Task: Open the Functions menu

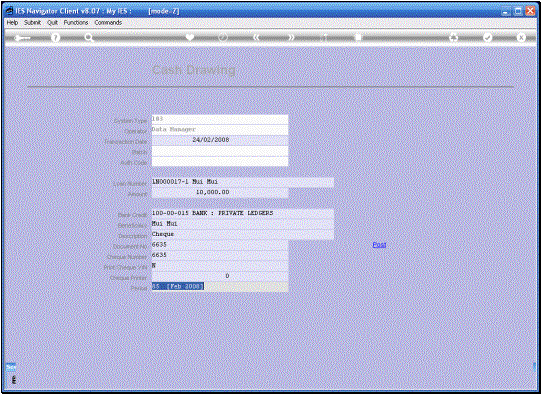Action: point(76,22)
